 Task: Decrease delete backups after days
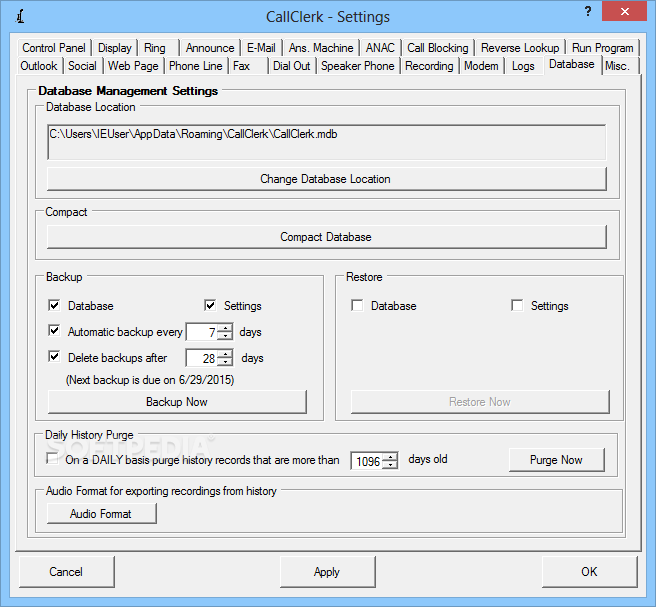coord(226,362)
